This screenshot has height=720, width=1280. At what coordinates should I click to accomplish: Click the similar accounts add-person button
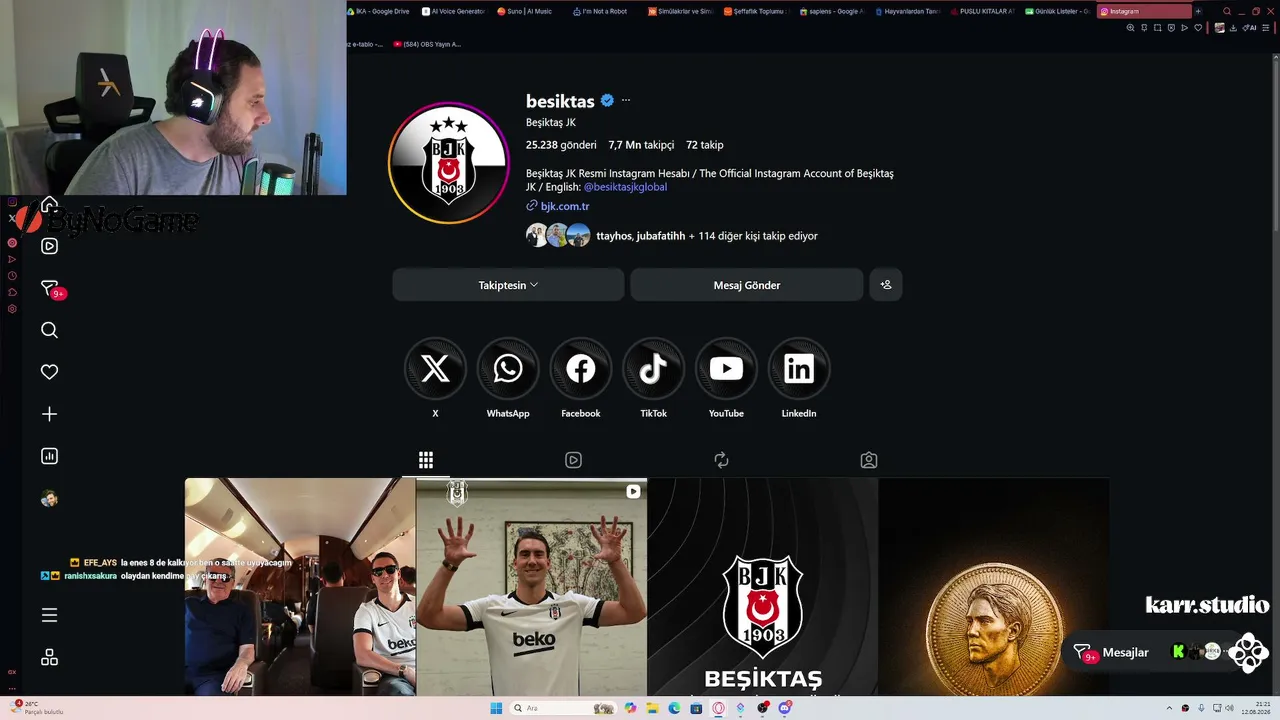coord(886,285)
